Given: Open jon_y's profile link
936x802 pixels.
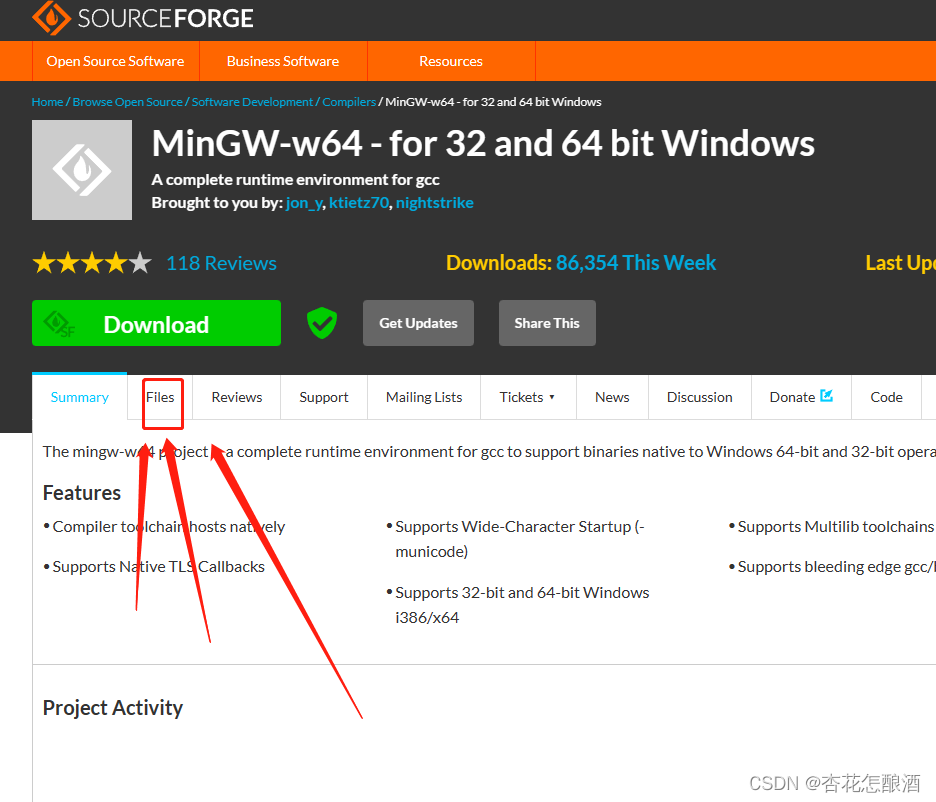Looking at the screenshot, I should coord(304,203).
